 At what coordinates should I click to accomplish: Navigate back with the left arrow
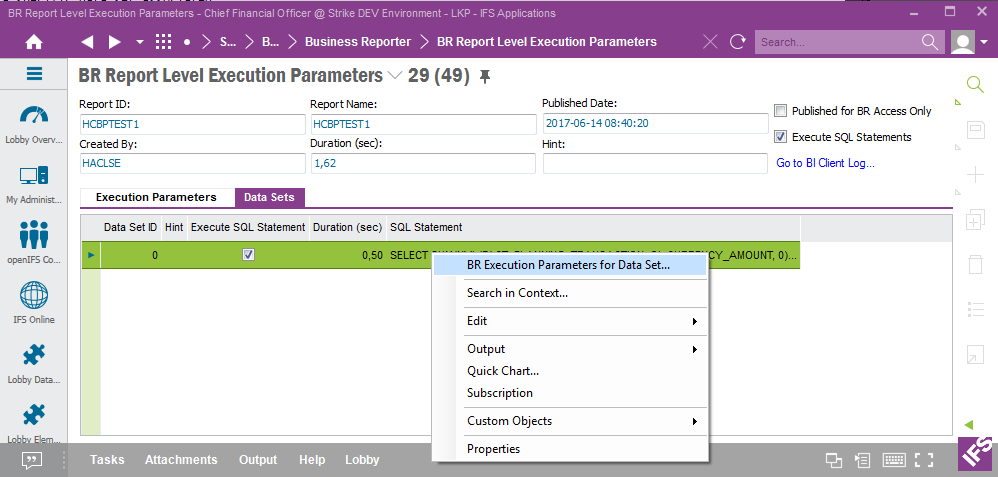point(88,42)
